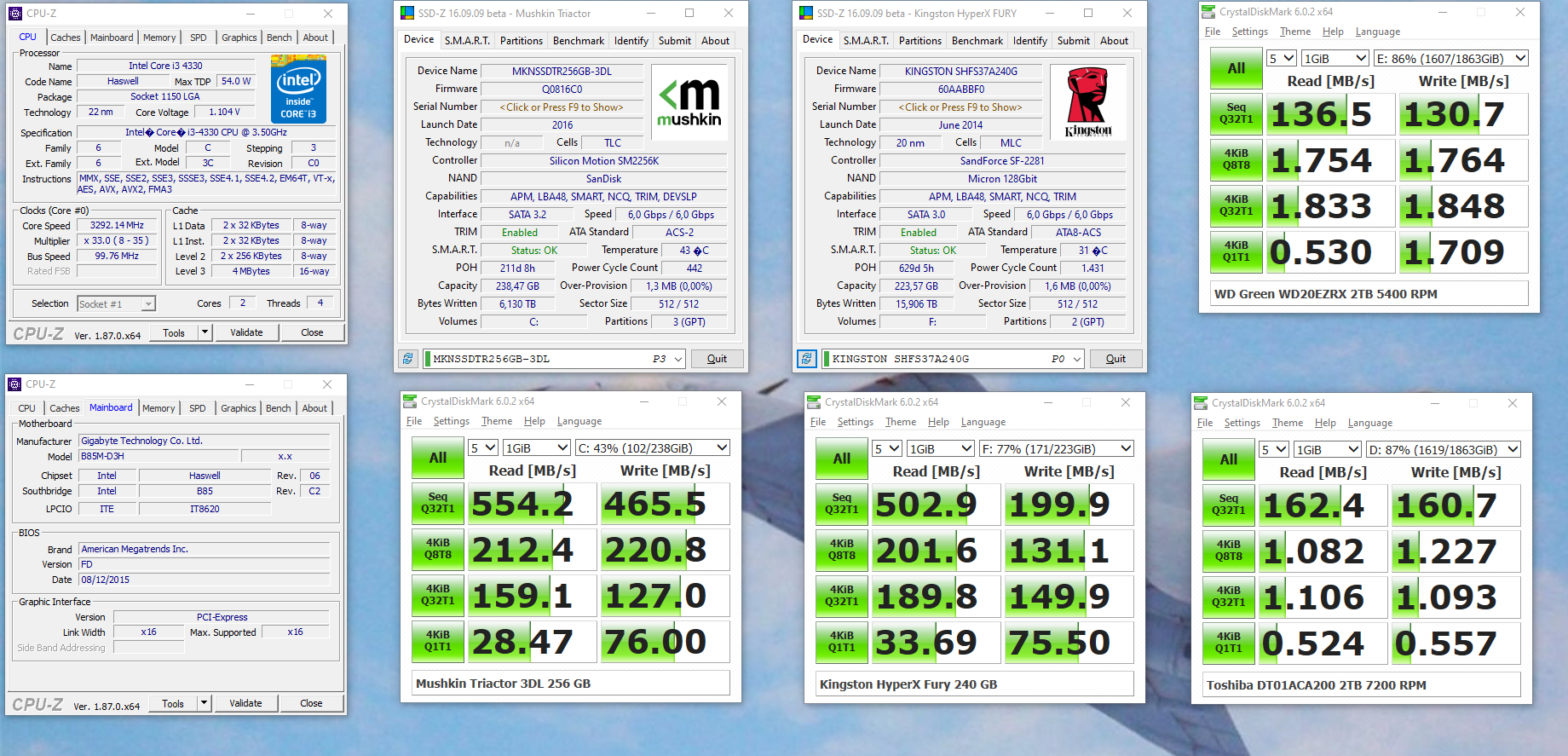1568x756 pixels.
Task: Open the C: 43% drive dropdown
Action: (654, 447)
